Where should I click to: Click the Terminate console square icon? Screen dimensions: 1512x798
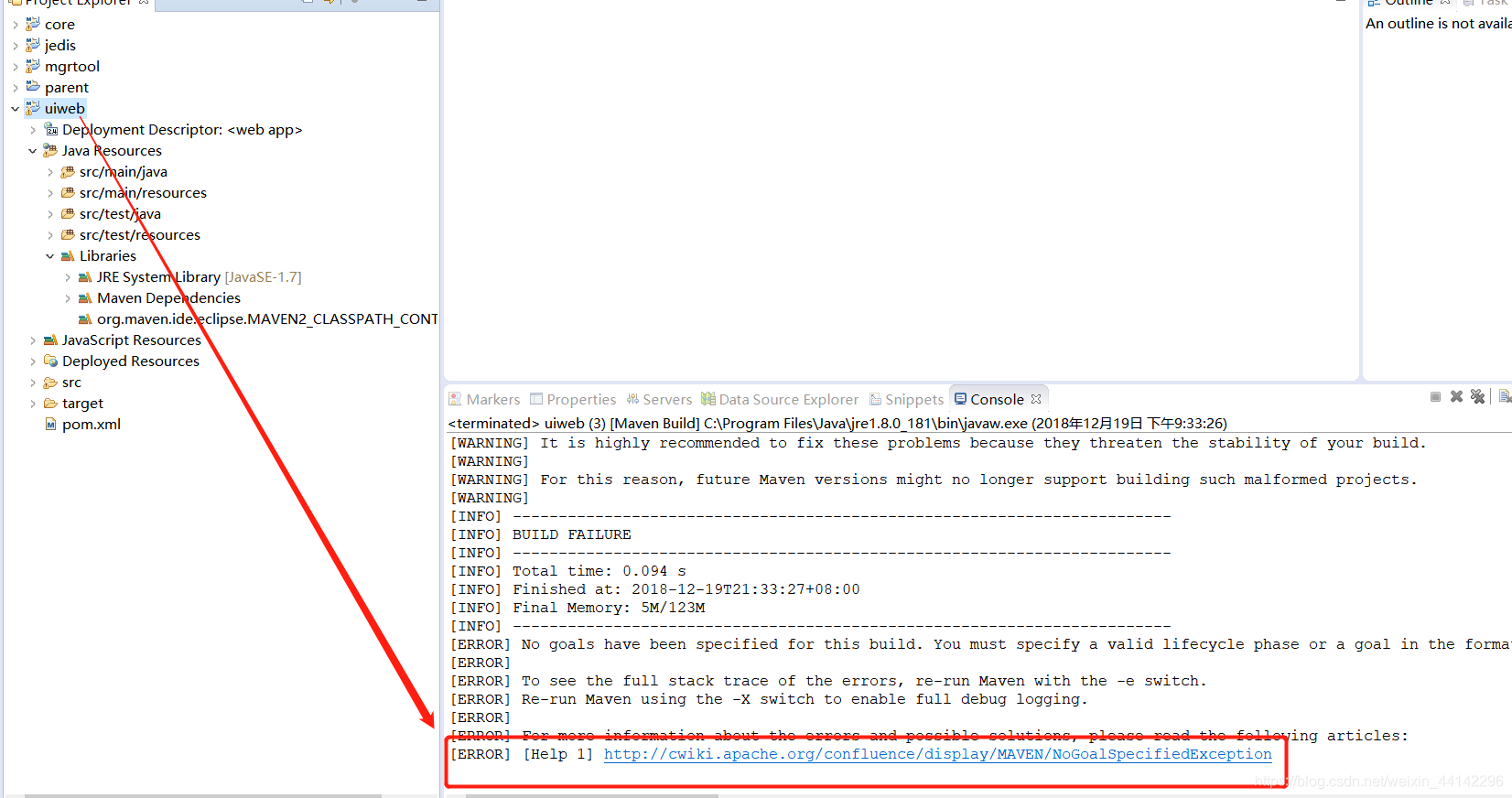[x=1435, y=396]
